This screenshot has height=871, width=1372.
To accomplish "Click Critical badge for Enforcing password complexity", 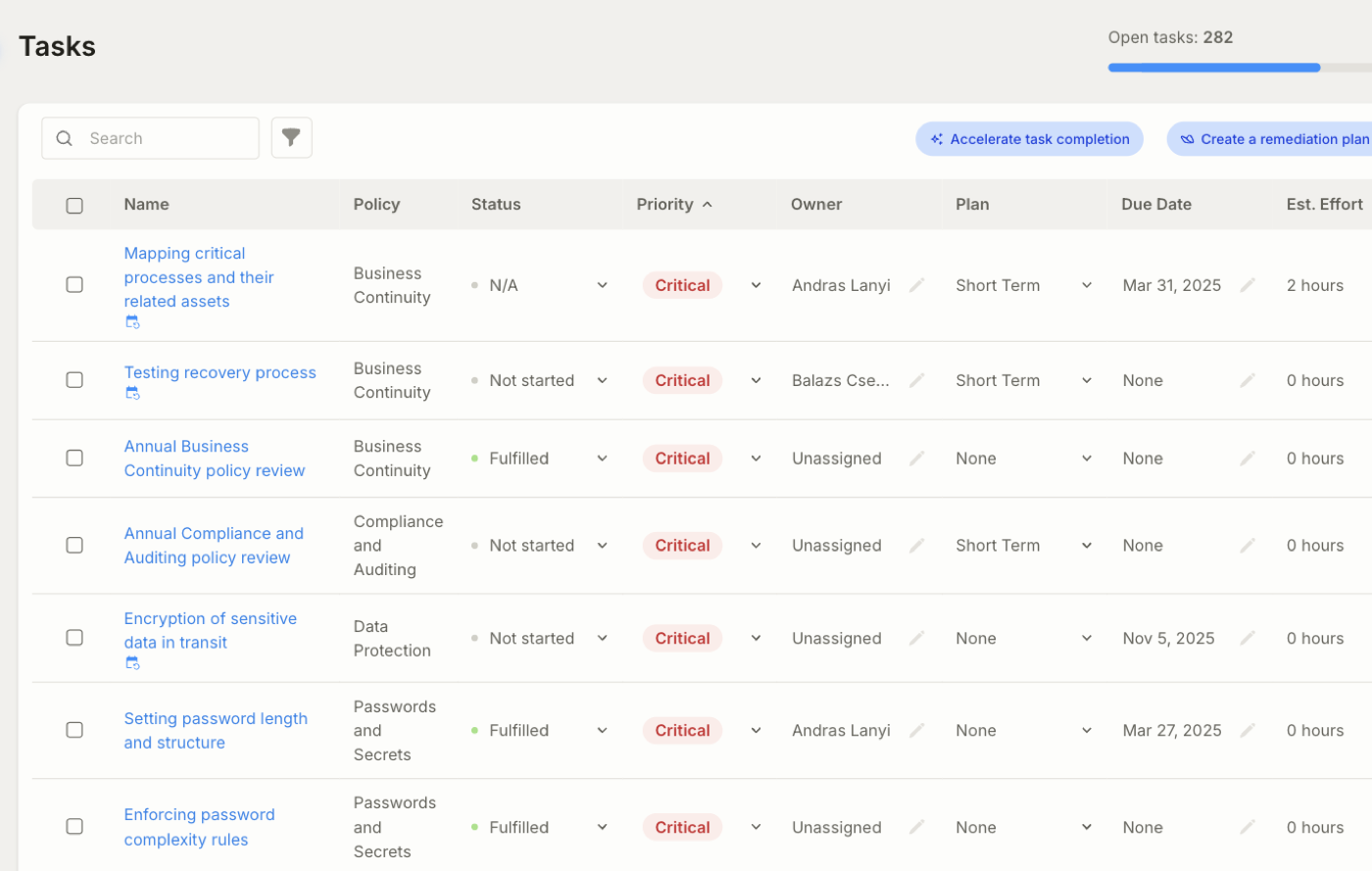I will (x=682, y=827).
